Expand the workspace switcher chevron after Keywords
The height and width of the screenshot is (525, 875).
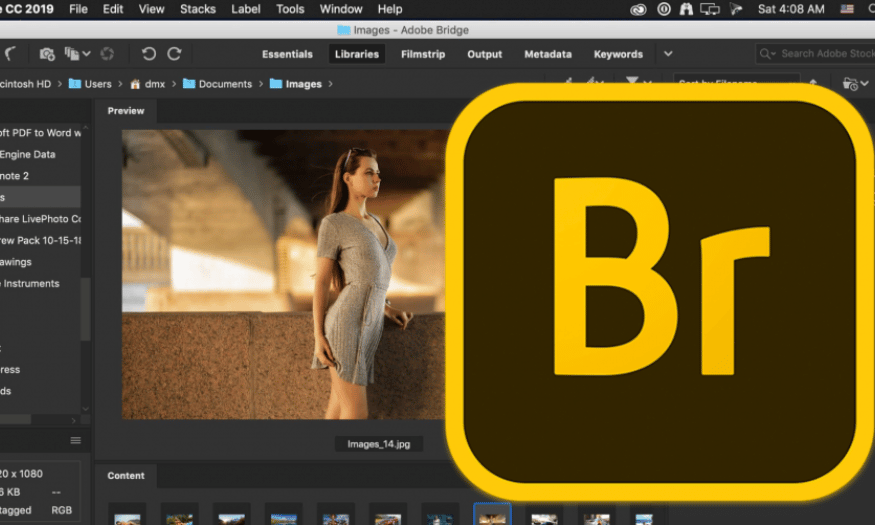click(x=668, y=54)
